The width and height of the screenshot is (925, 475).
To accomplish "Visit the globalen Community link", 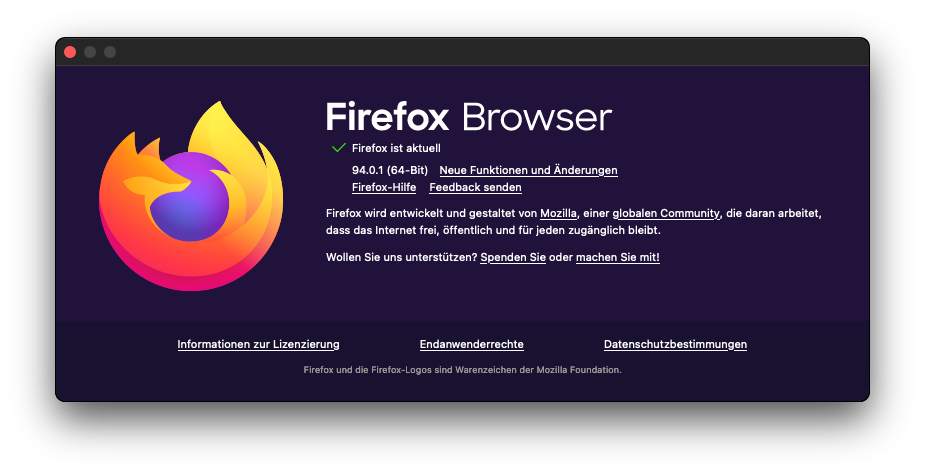I will (x=666, y=213).
